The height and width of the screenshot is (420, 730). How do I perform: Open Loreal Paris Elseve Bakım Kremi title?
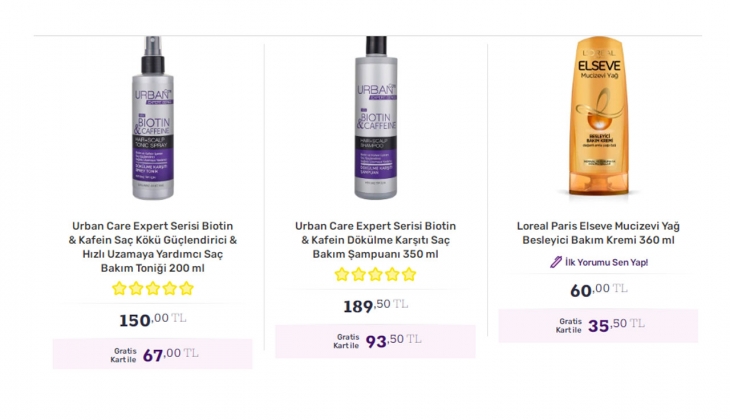pyautogui.click(x=598, y=233)
